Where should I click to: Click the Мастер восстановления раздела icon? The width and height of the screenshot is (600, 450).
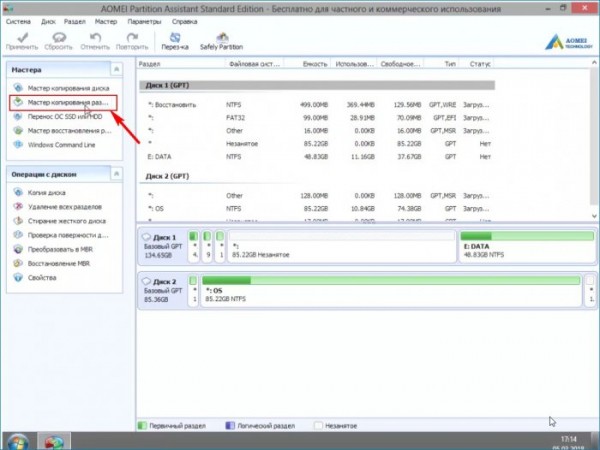pyautogui.click(x=18, y=130)
